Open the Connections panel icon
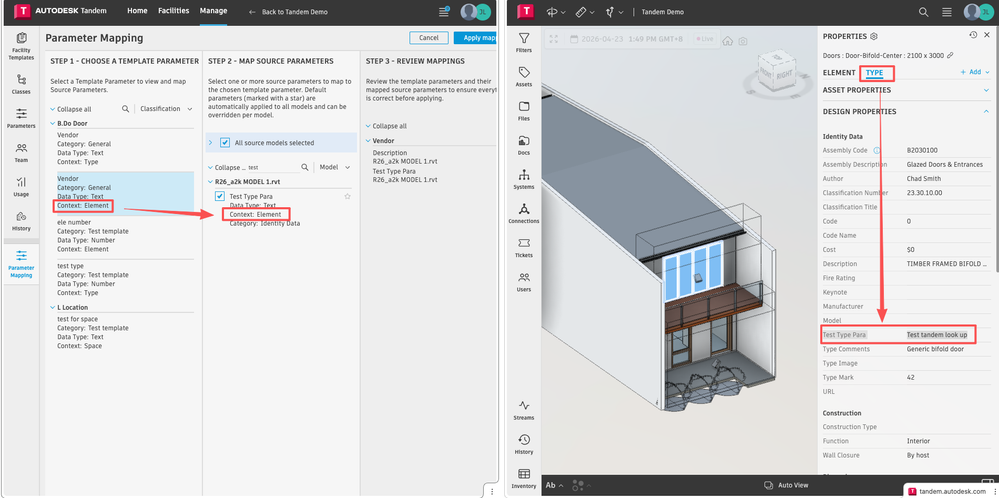Image resolution: width=999 pixels, height=498 pixels. [524, 213]
